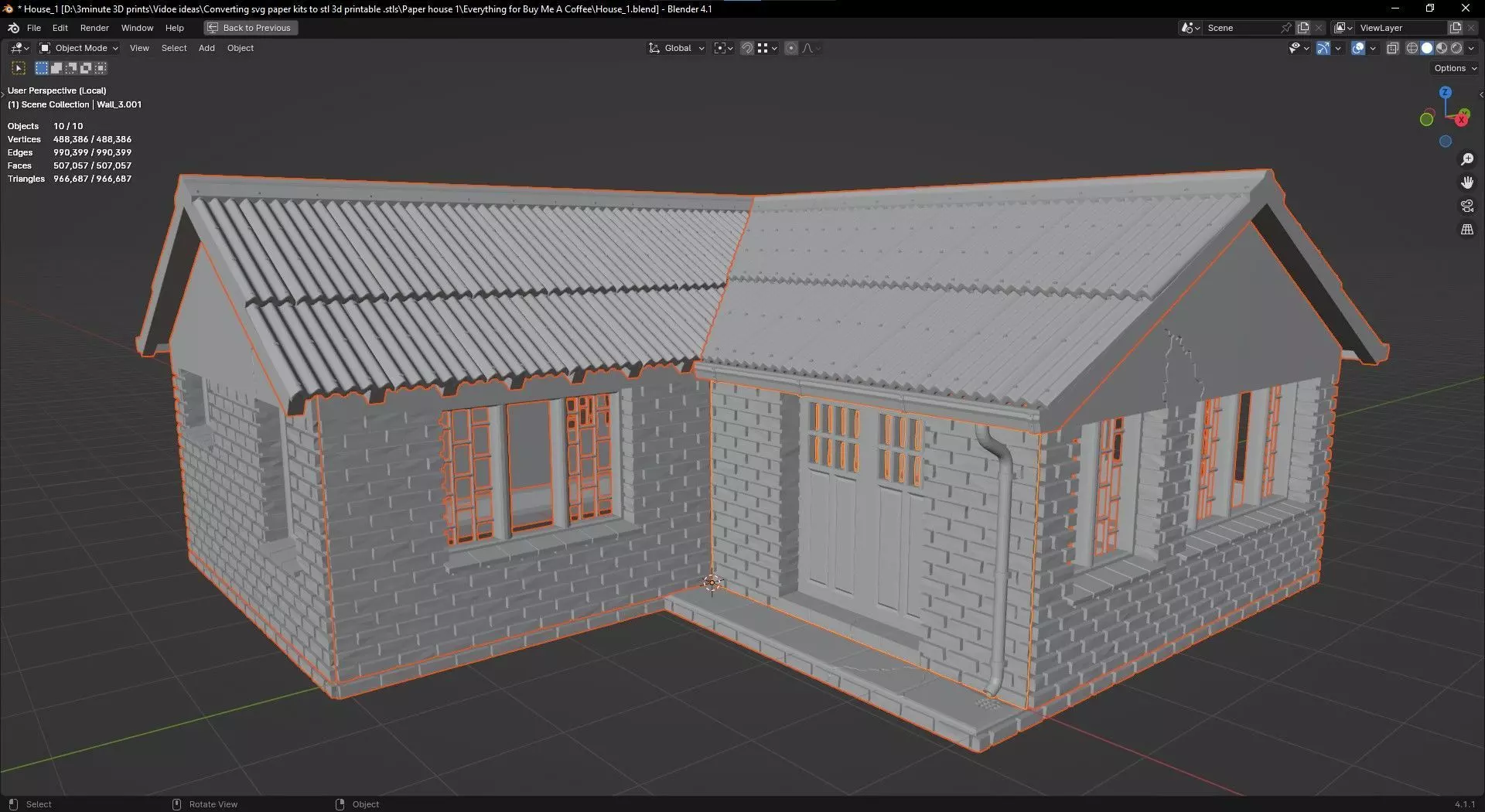Open the Global transform orientation dropdown
The image size is (1485, 812).
point(677,48)
